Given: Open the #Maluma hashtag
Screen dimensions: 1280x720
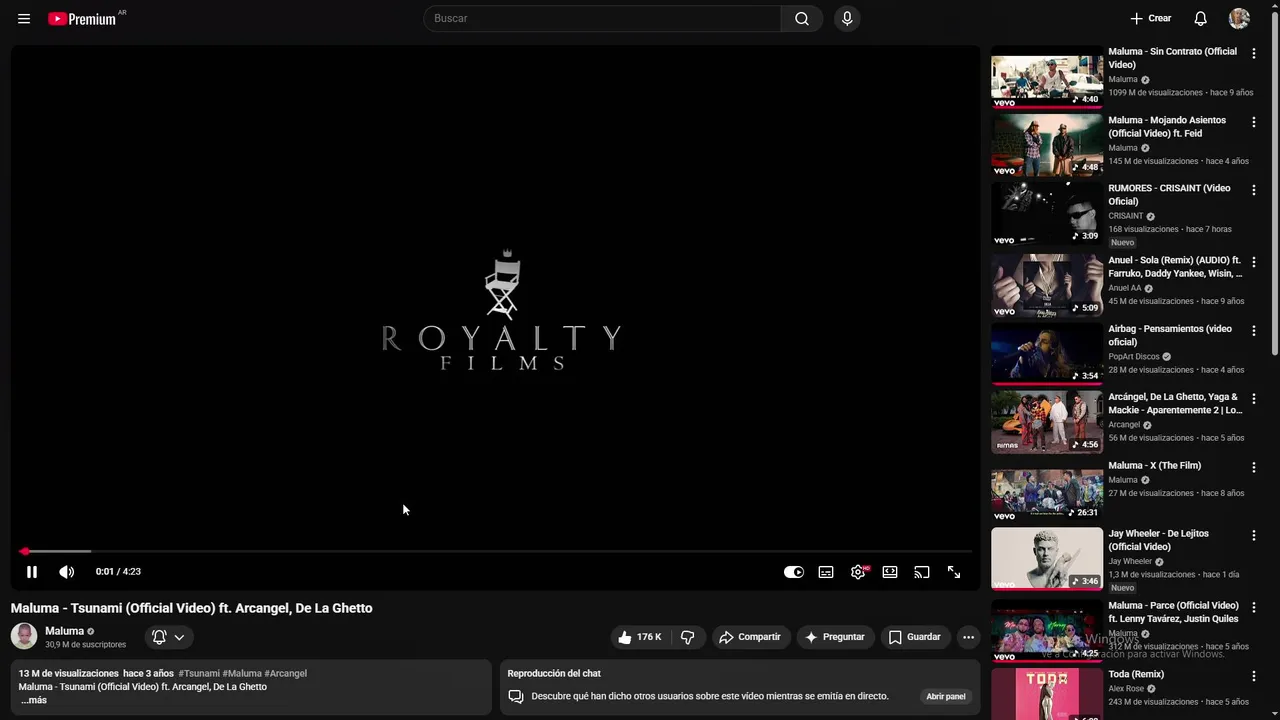Looking at the screenshot, I should coord(242,673).
